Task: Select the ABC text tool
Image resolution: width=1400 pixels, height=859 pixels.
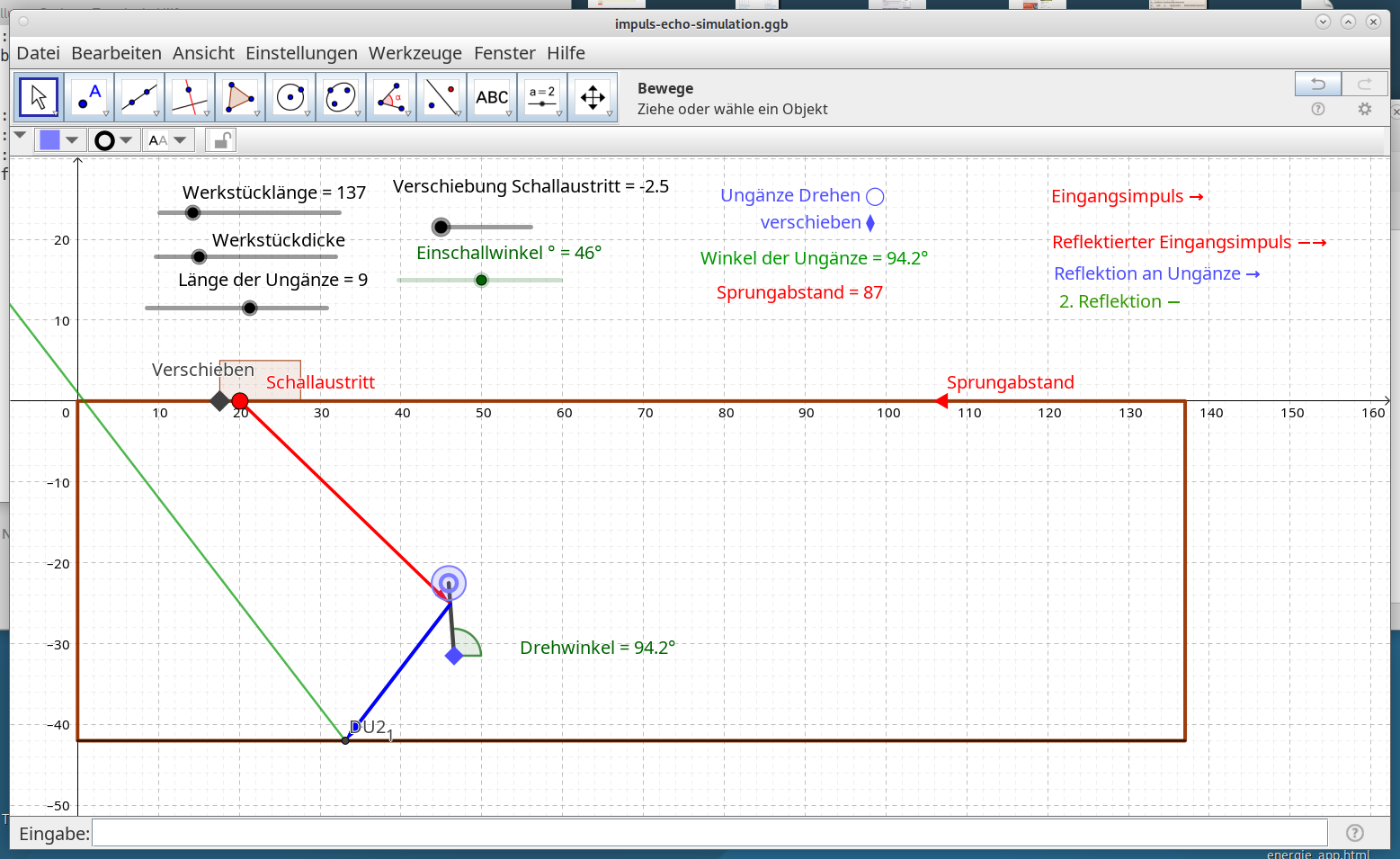Action: 492,97
